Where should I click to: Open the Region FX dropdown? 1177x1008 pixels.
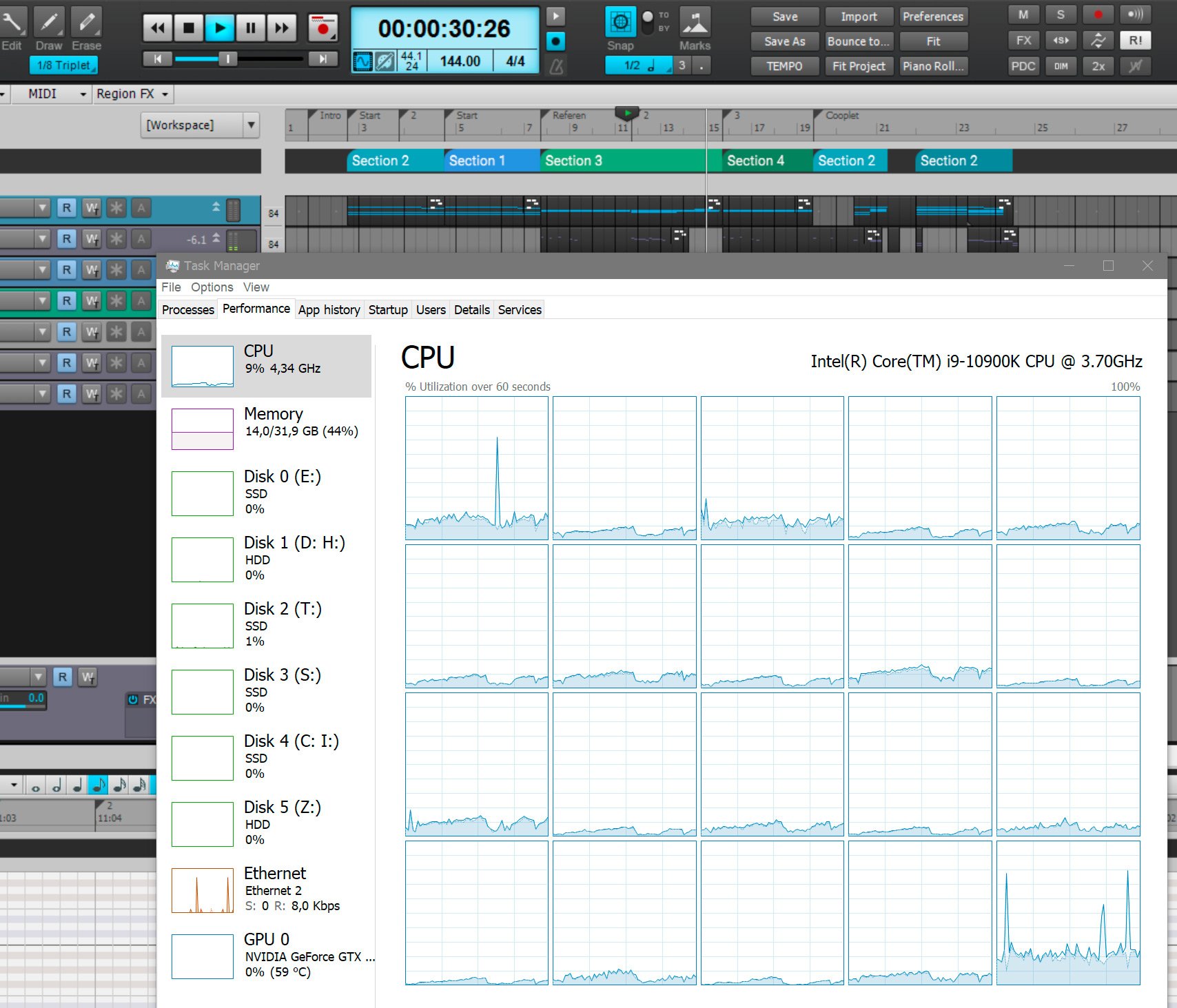coord(132,94)
